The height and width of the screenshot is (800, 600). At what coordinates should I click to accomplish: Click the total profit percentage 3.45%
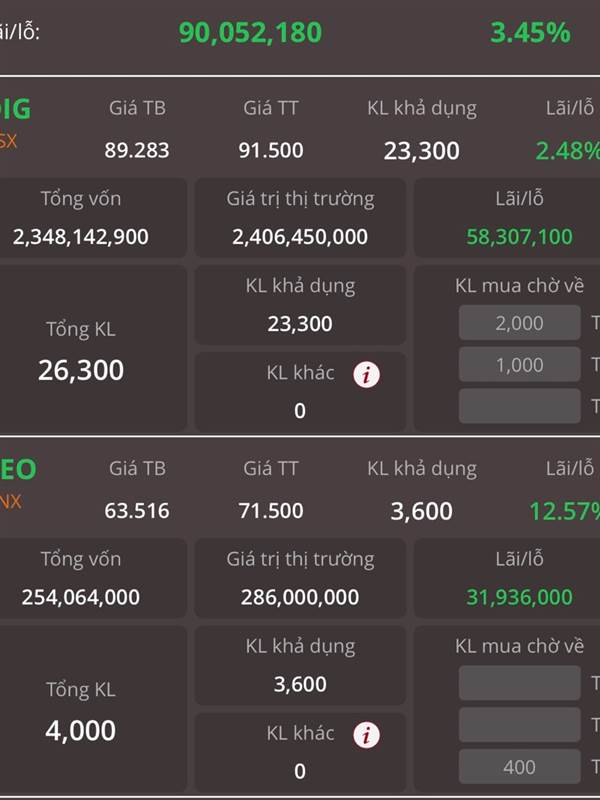tap(530, 32)
